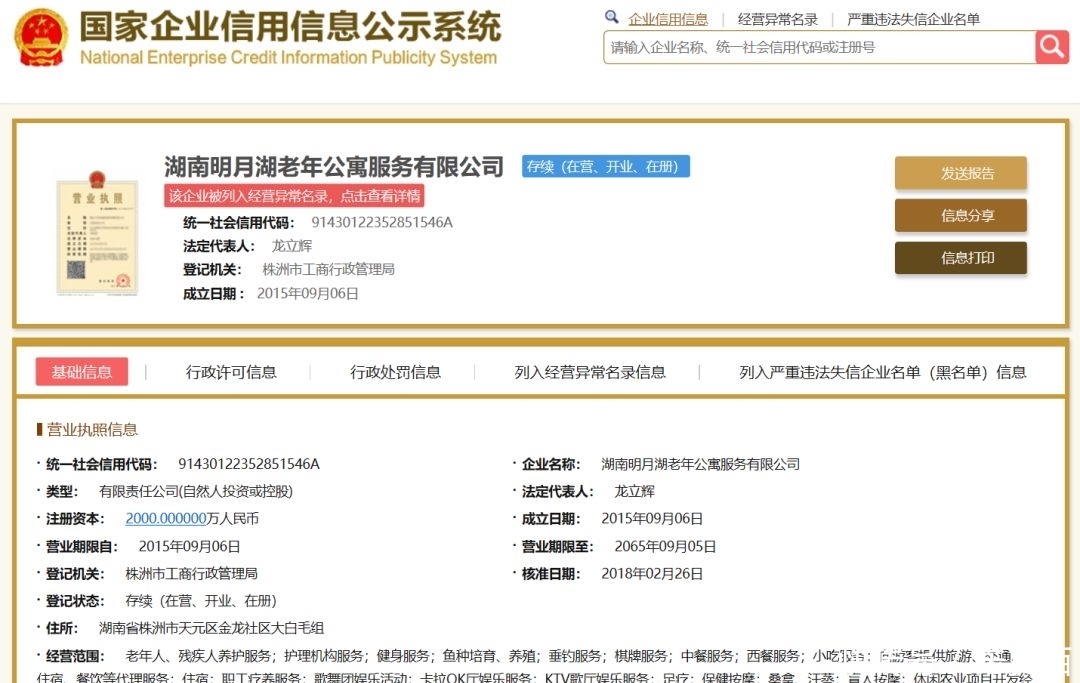Click the red search magnifier button
The image size is (1080, 683).
click(1052, 47)
